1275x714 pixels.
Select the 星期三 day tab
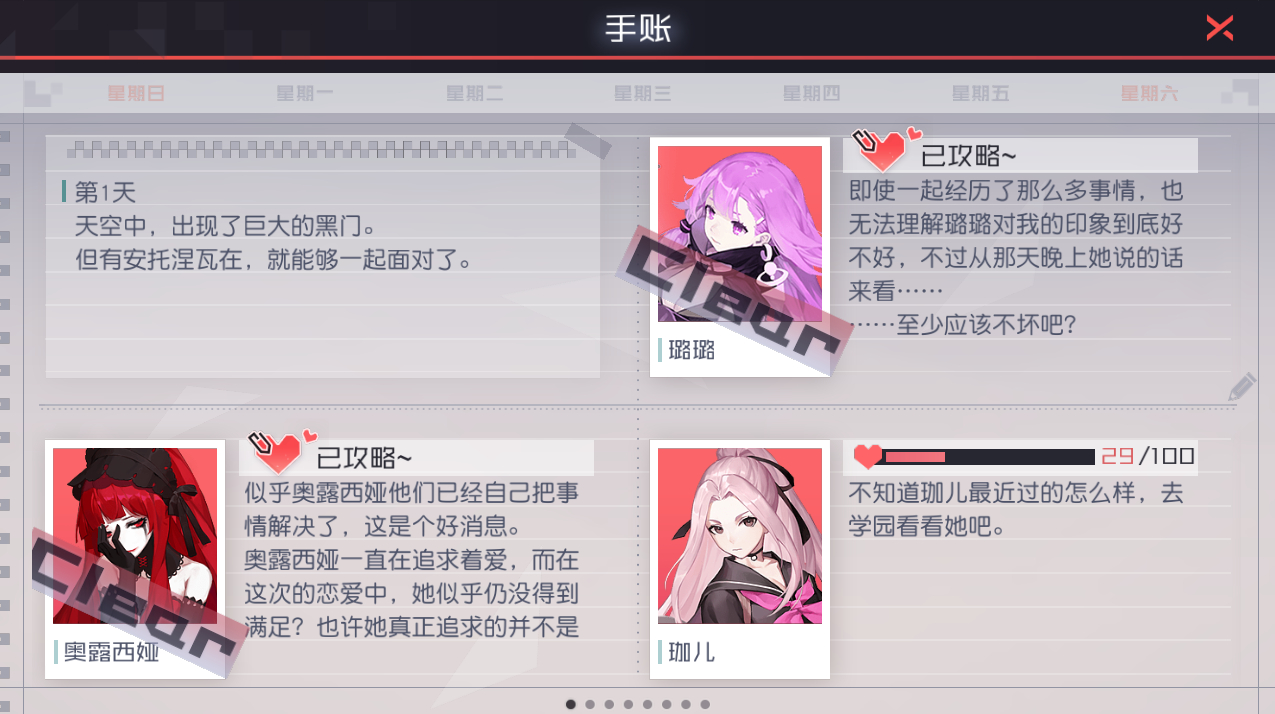(642, 94)
